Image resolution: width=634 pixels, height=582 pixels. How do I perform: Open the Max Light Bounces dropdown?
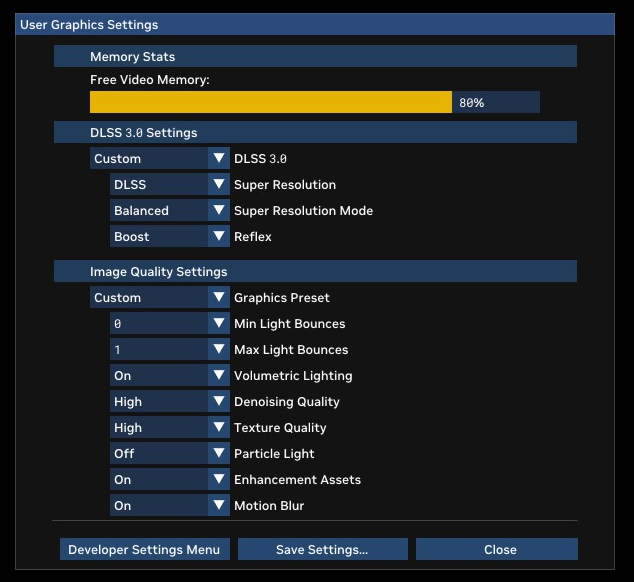[x=170, y=350]
